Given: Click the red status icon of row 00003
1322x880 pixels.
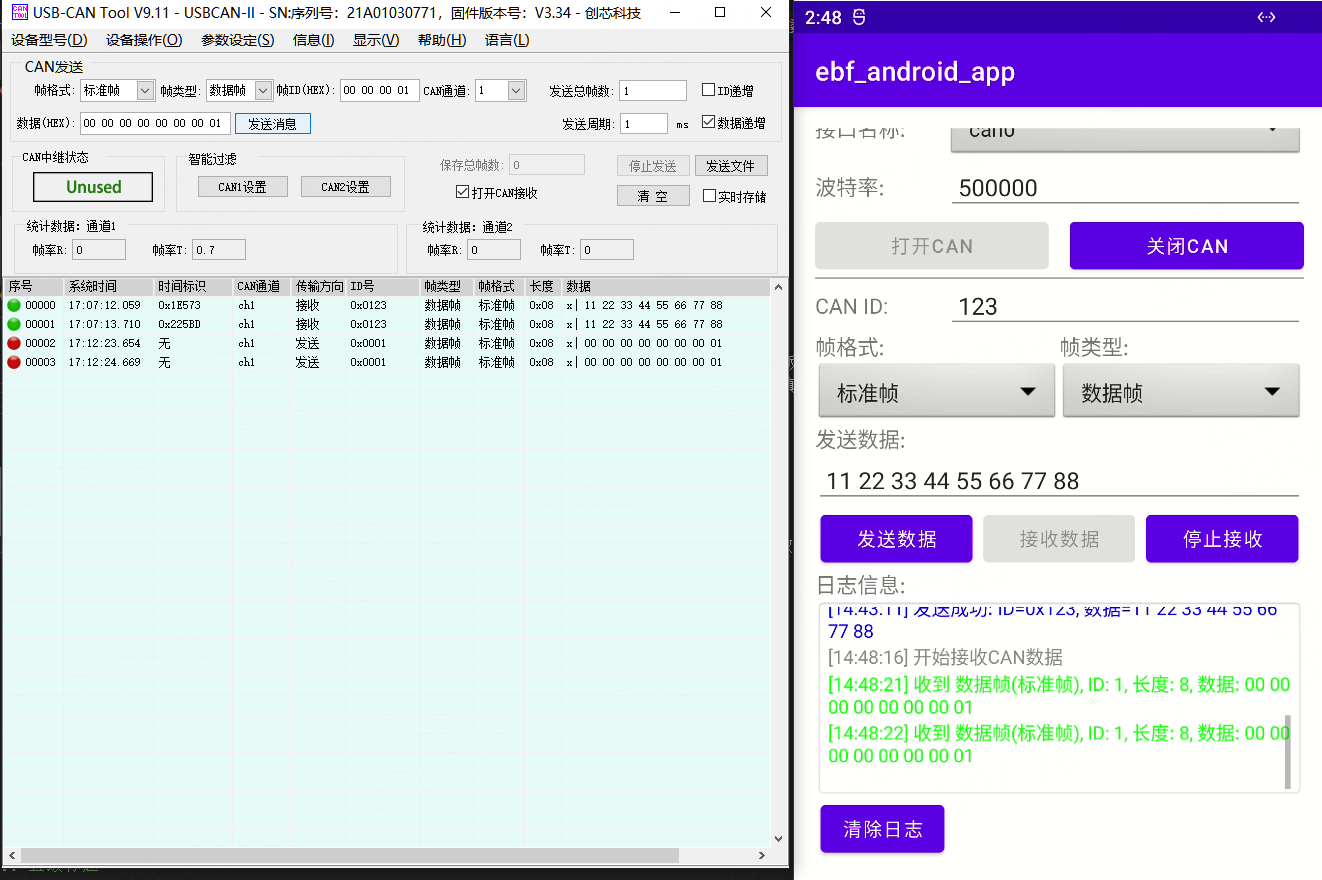Looking at the screenshot, I should click(x=14, y=362).
